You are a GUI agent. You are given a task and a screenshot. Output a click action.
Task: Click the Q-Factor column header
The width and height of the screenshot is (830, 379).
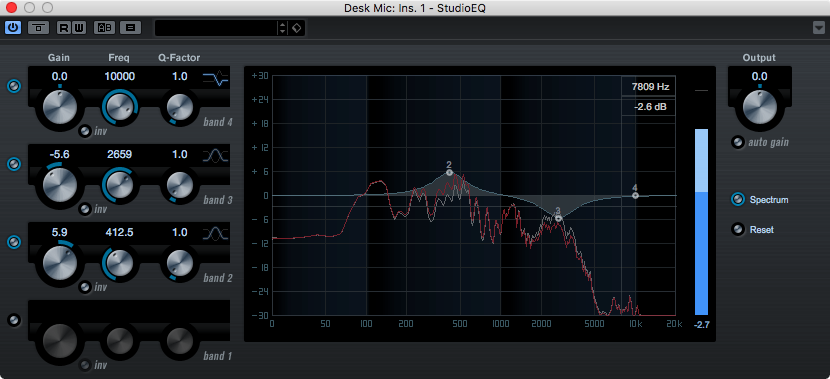(179, 58)
